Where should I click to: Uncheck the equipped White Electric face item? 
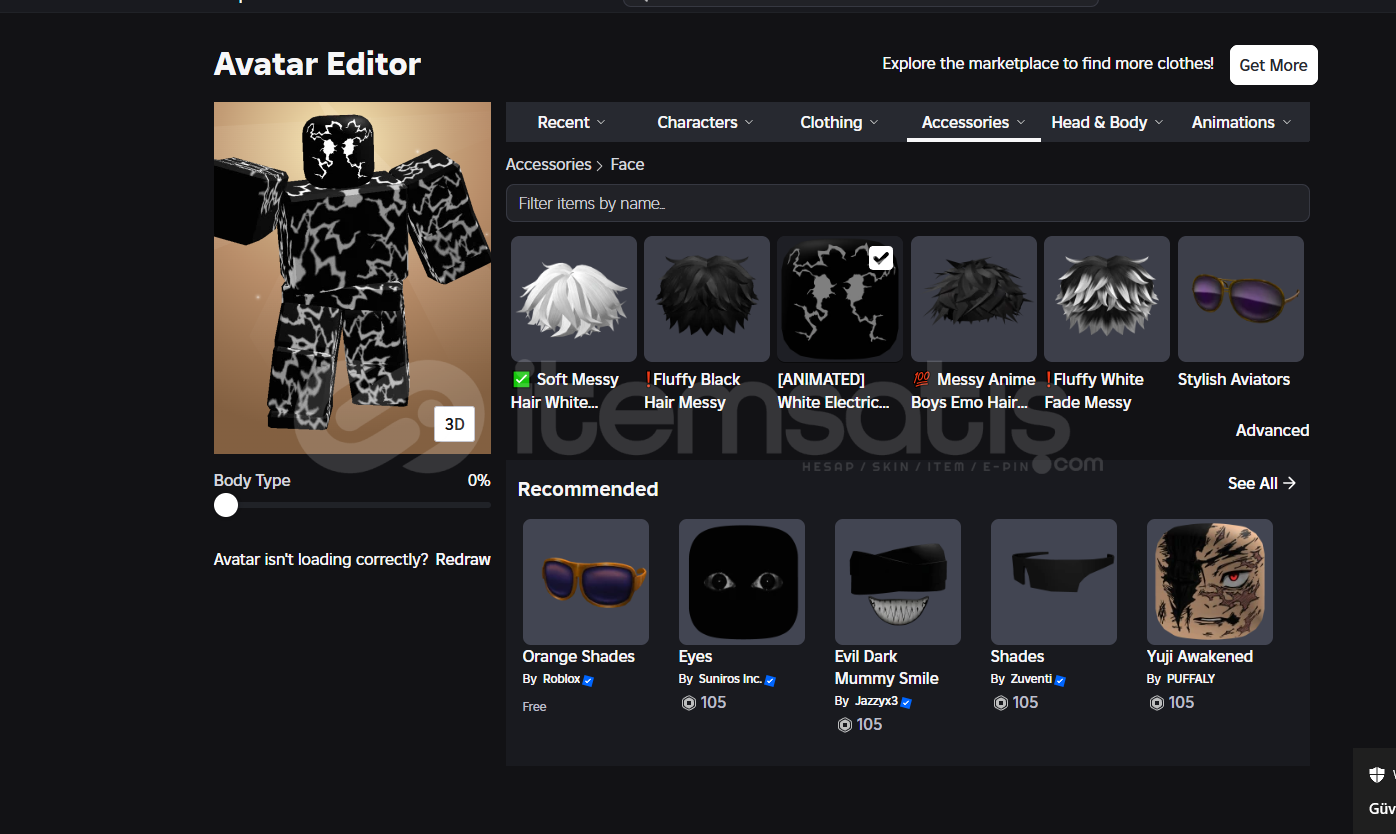tap(880, 258)
